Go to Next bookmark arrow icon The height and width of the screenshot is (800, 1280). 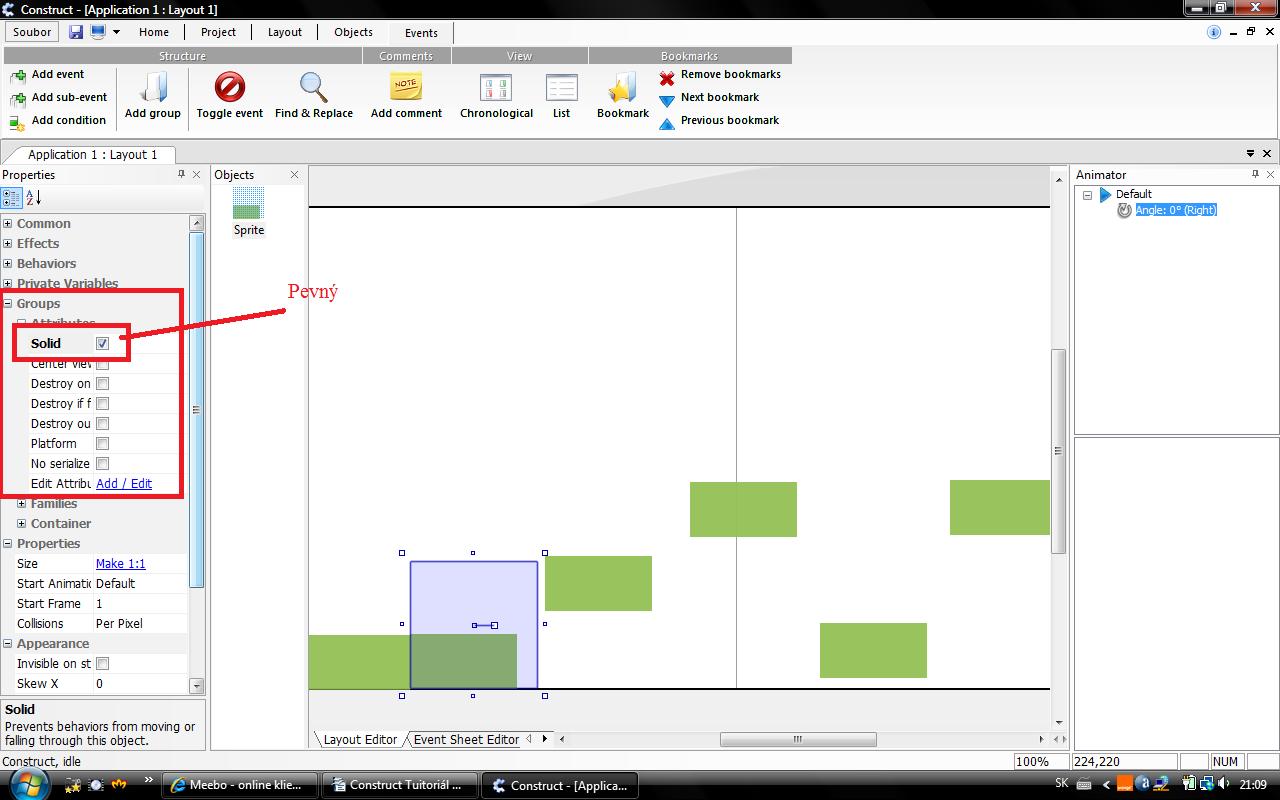[x=667, y=100]
